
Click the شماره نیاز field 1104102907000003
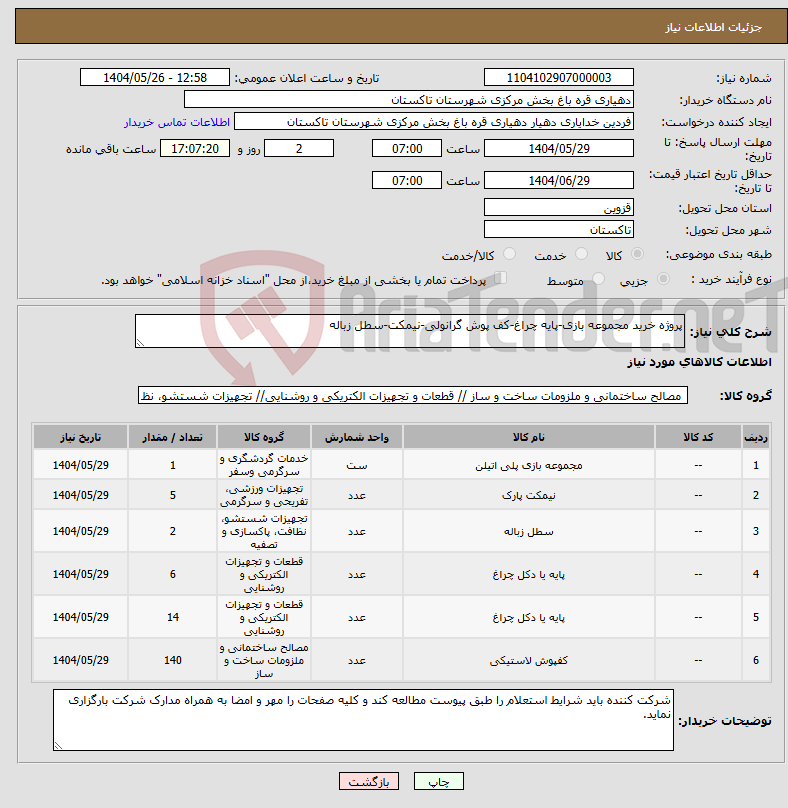[x=559, y=77]
